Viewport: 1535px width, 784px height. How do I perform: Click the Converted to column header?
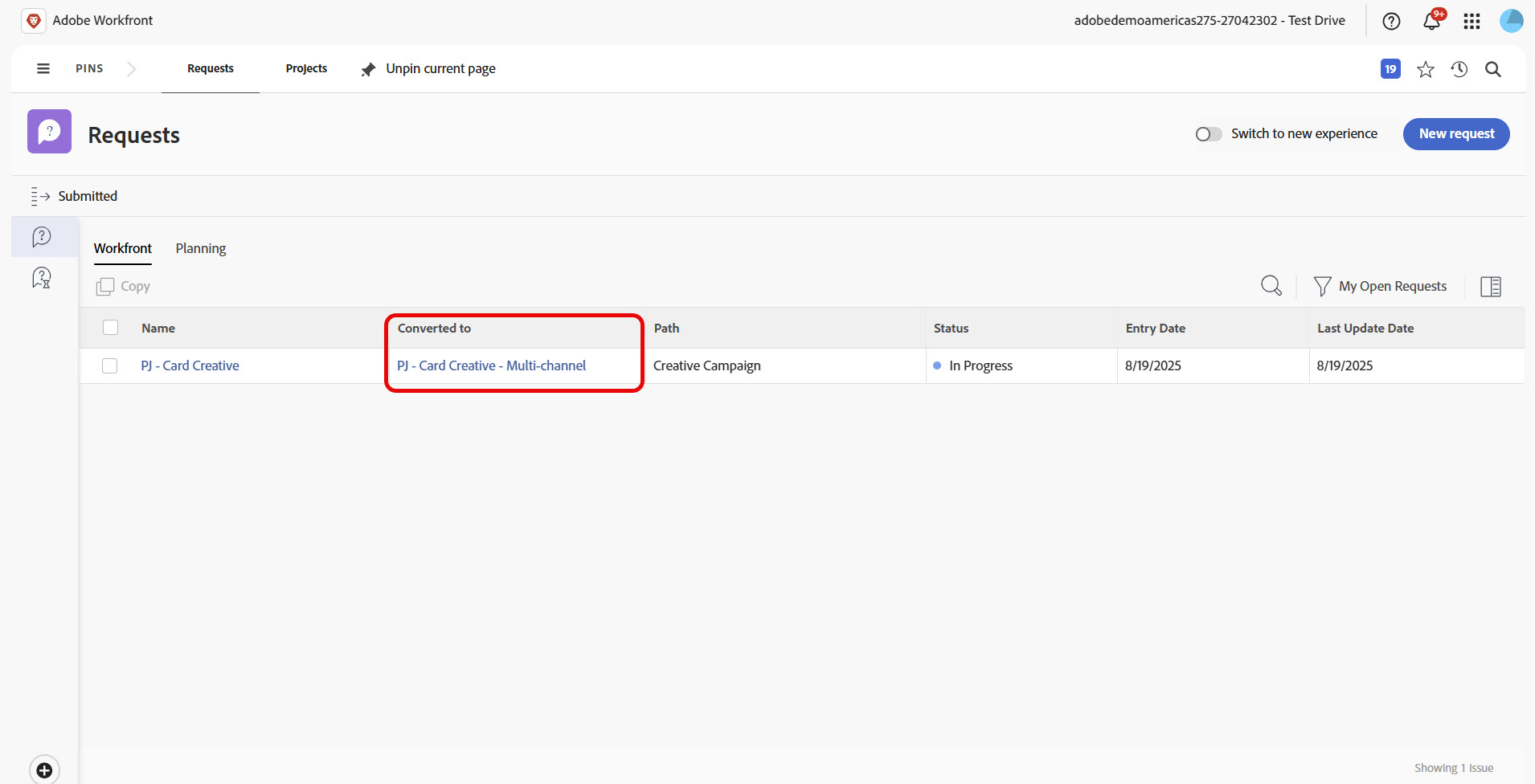coord(434,329)
